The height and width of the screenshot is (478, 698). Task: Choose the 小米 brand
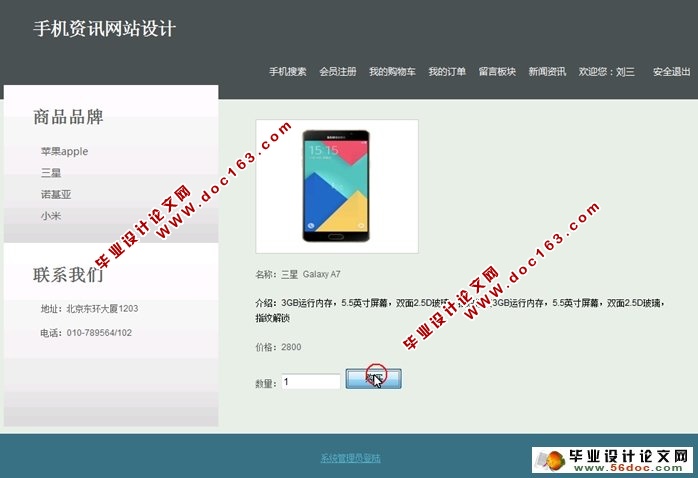click(x=51, y=216)
